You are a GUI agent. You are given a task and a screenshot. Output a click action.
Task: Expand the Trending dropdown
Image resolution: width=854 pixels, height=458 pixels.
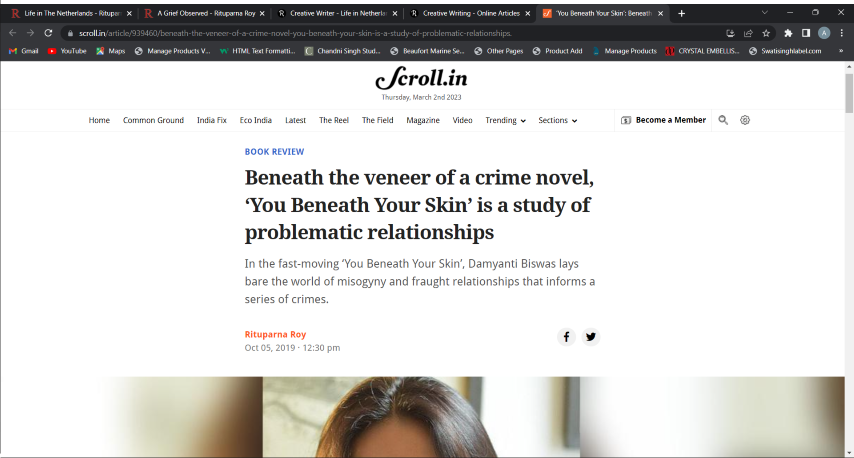[505, 120]
